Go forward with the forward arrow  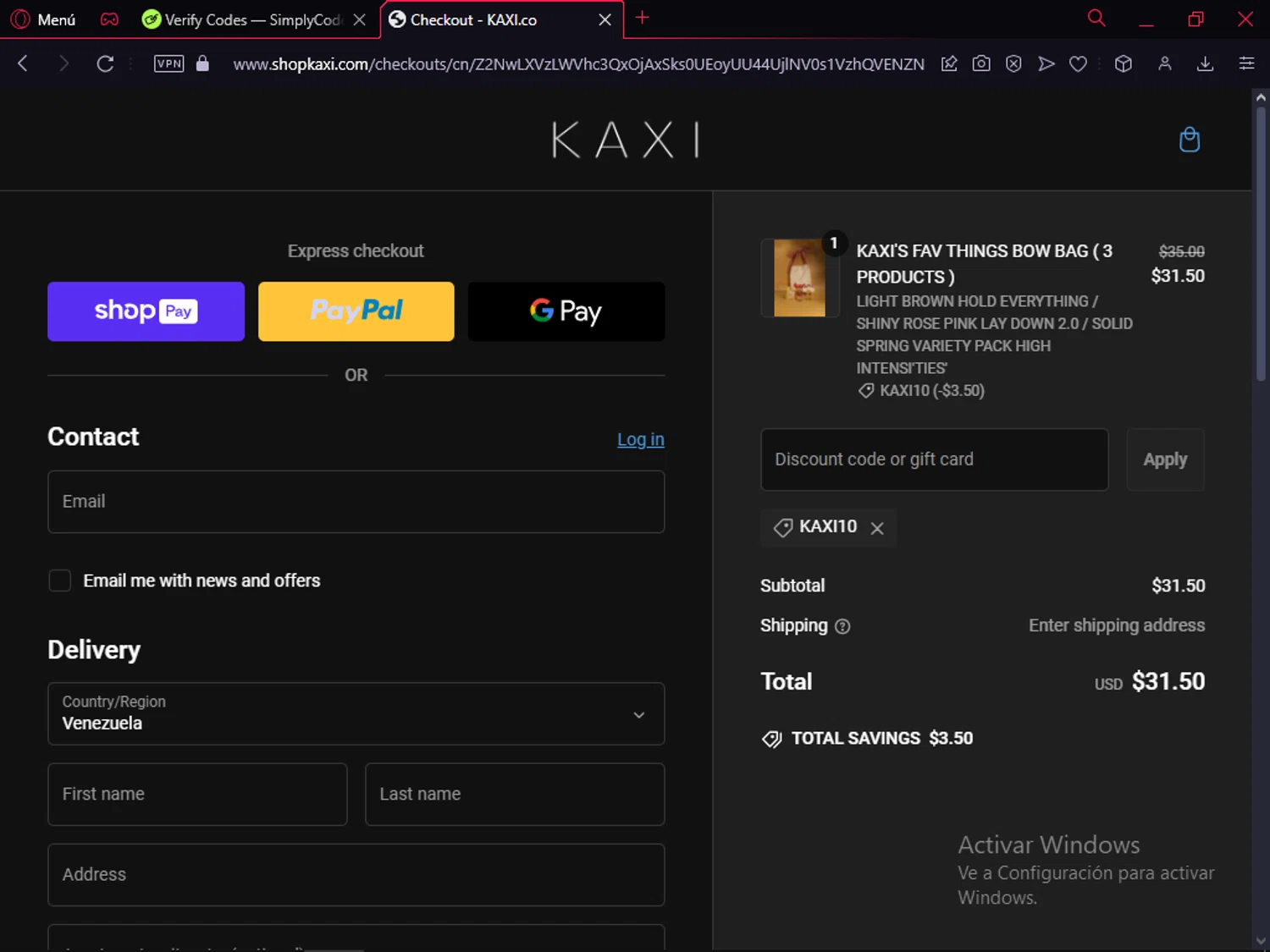(63, 63)
